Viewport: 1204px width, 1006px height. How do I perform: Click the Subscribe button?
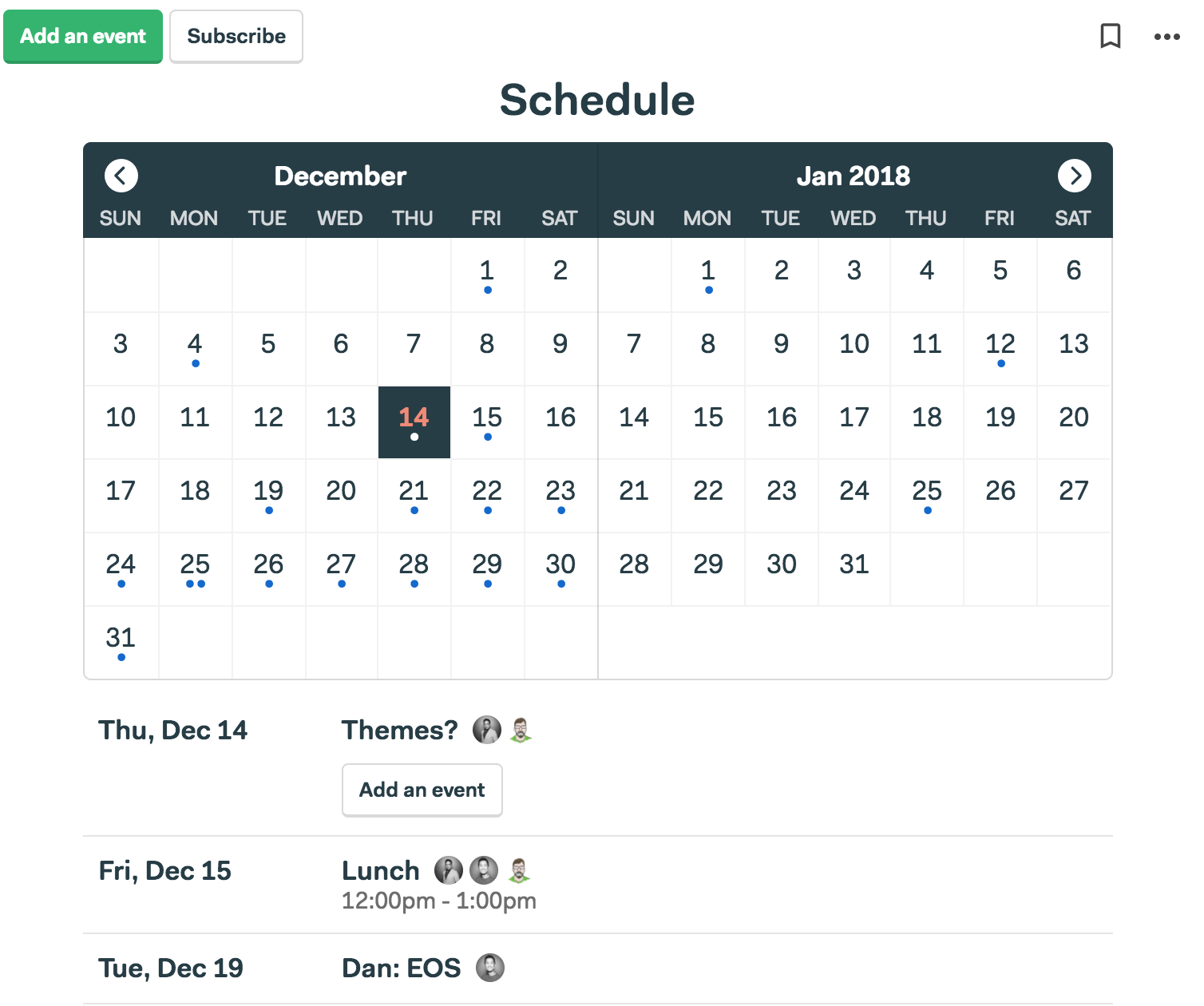(236, 37)
